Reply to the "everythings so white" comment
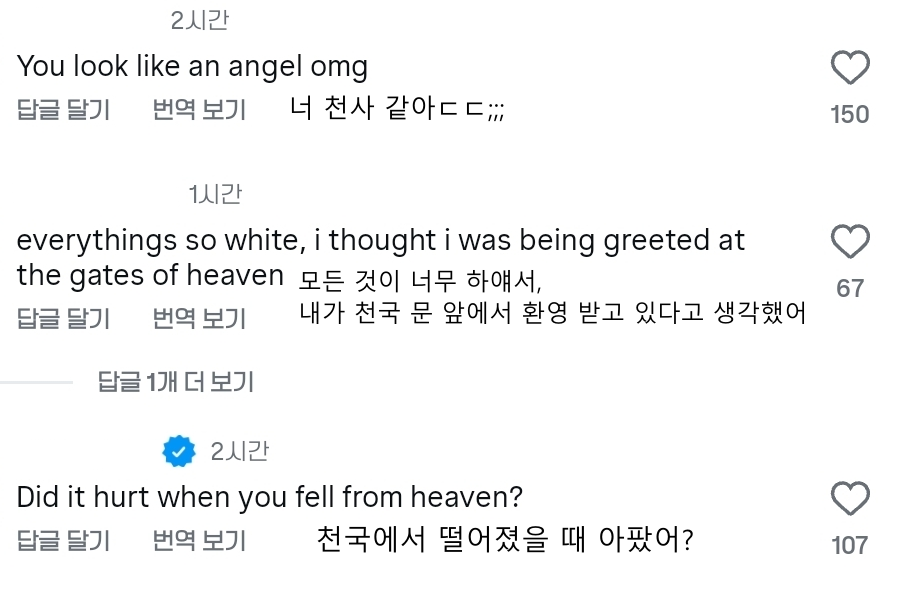 point(64,318)
